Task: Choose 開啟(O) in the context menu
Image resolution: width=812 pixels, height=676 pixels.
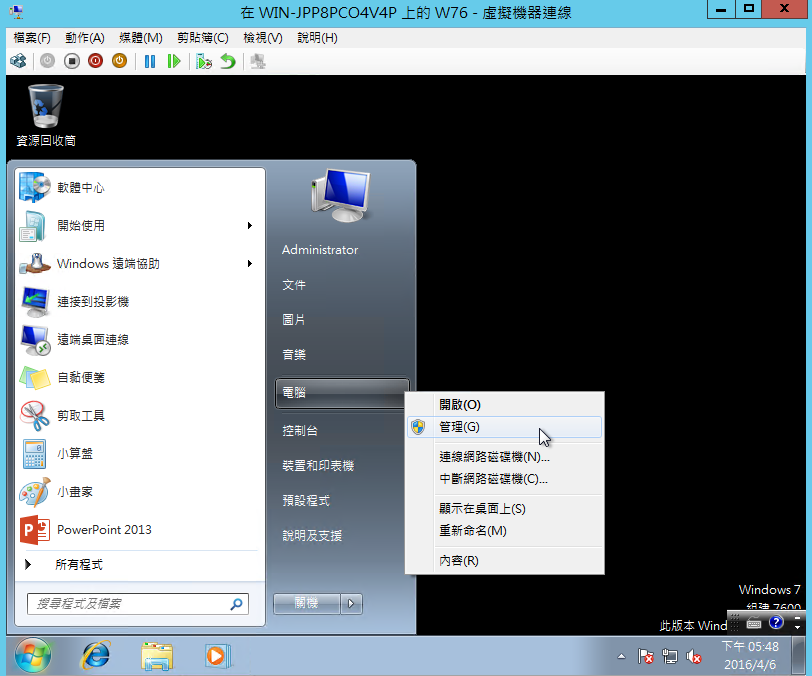Action: pos(504,405)
